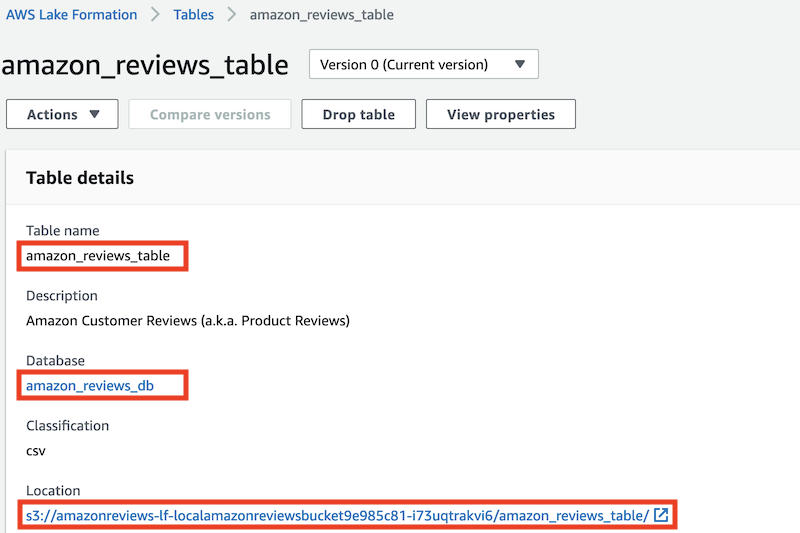Open the S3 location link for amazon_reviews_table
Image resolution: width=800 pixels, height=533 pixels.
coord(337,516)
